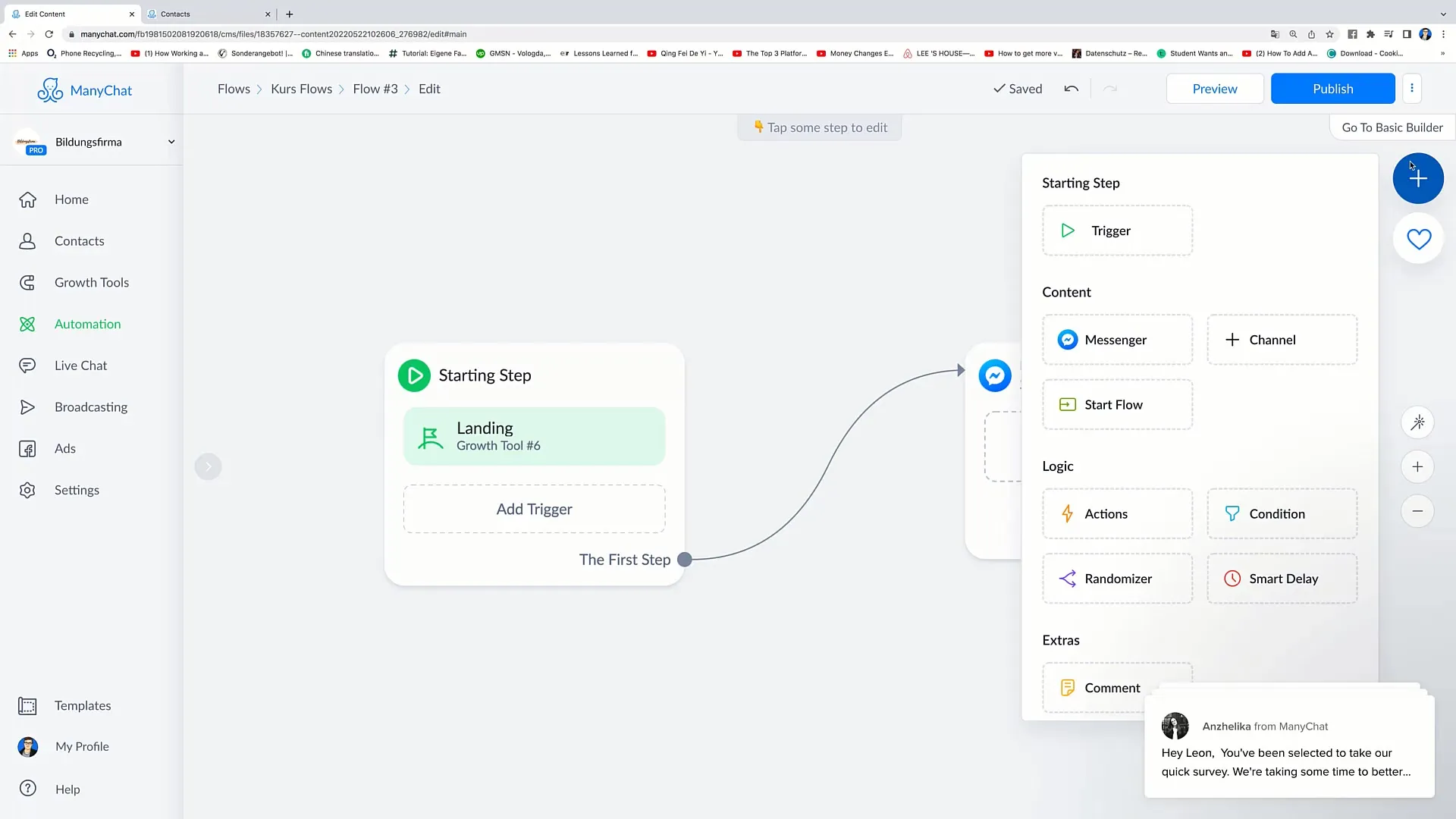Open Broadcasting section
The image size is (1456, 819).
(90, 407)
